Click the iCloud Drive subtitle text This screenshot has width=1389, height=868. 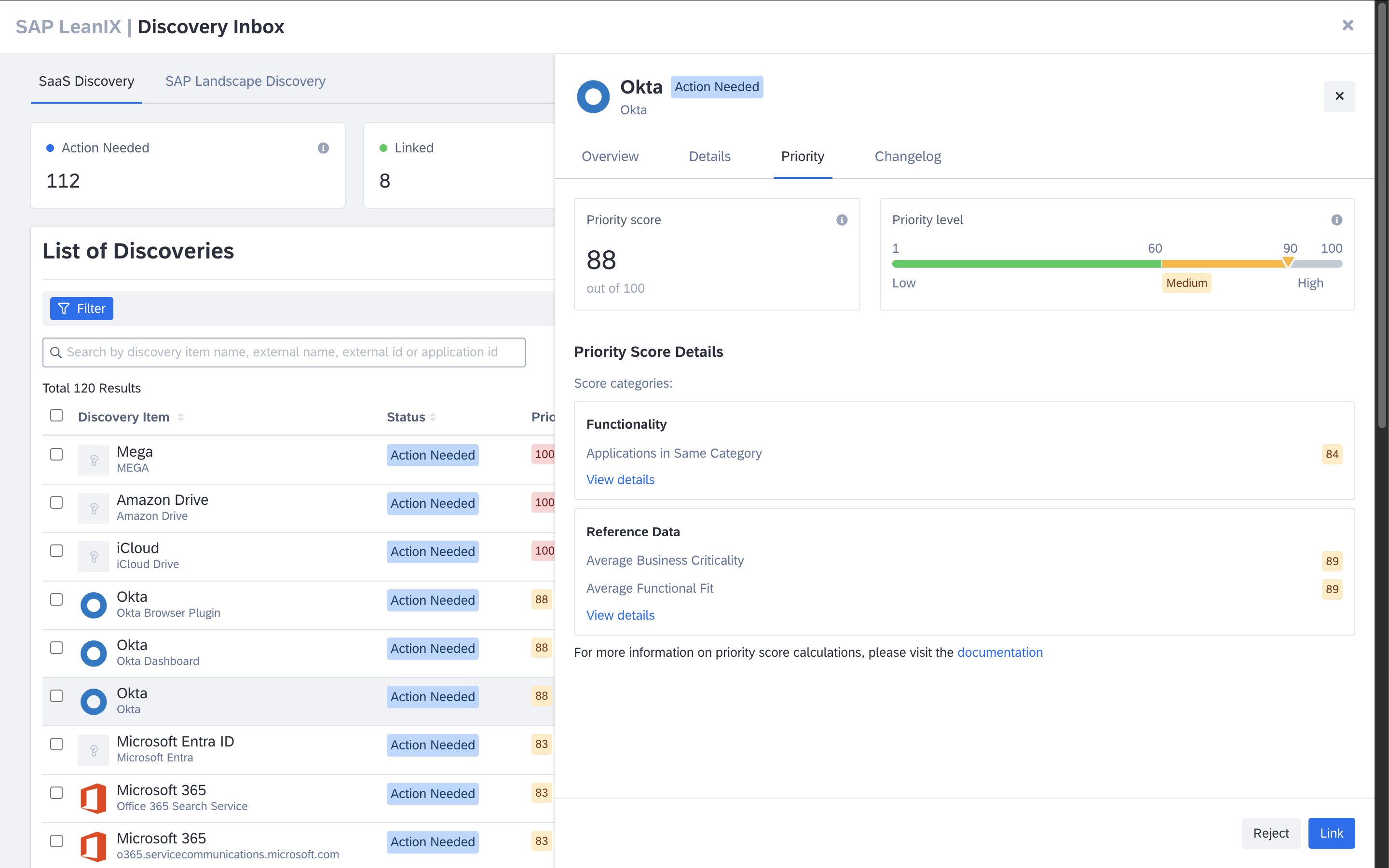[x=148, y=564]
